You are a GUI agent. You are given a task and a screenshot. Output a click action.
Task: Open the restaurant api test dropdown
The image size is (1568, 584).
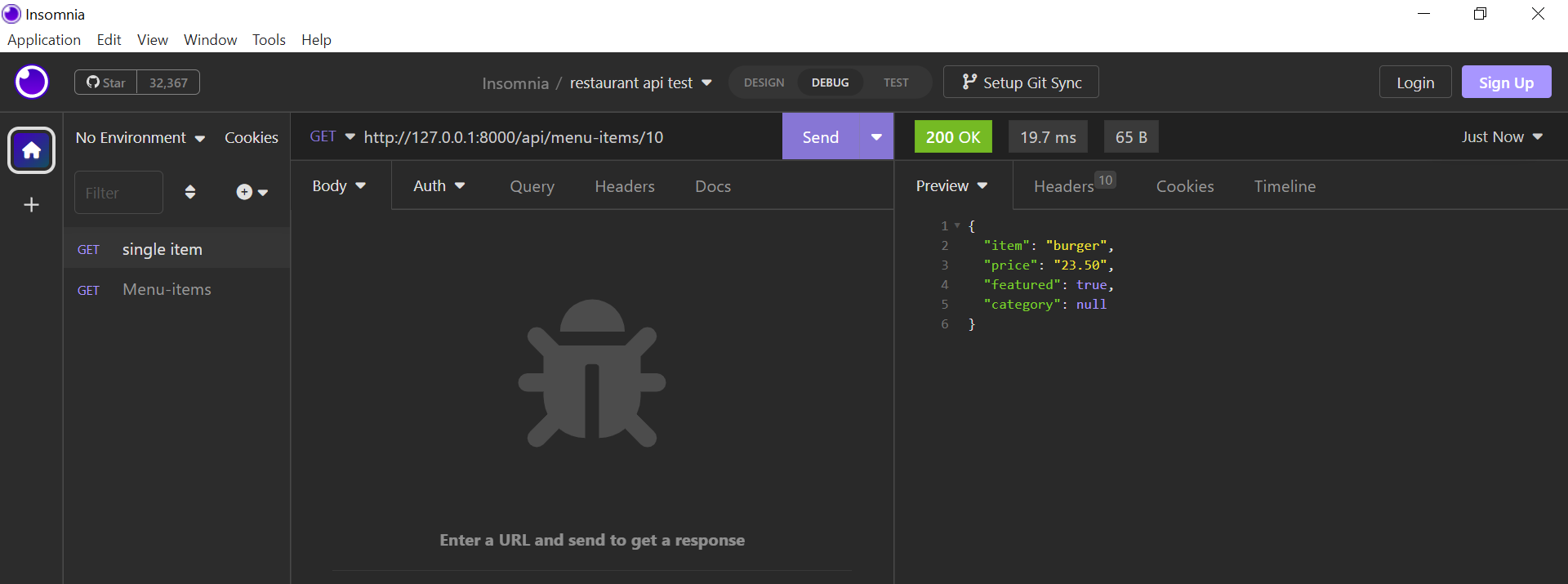641,82
